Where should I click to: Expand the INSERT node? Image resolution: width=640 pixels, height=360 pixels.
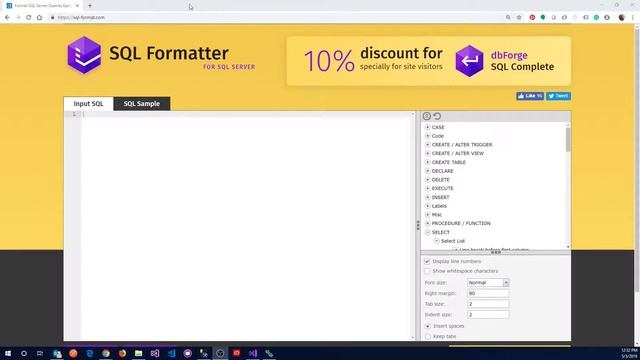[427, 197]
